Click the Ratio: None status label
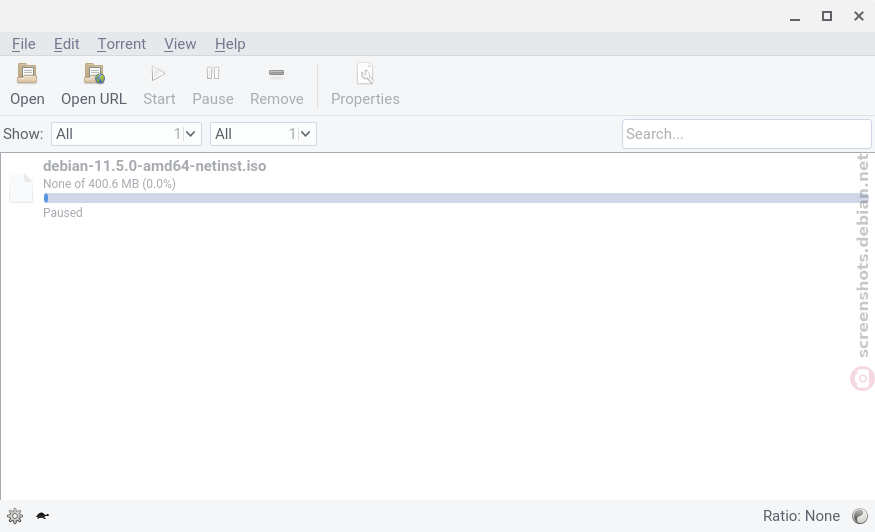The width and height of the screenshot is (875, 532). (x=801, y=516)
